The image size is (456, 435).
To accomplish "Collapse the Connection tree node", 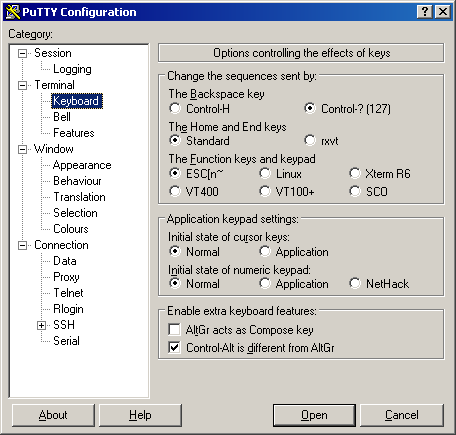I will point(22,246).
